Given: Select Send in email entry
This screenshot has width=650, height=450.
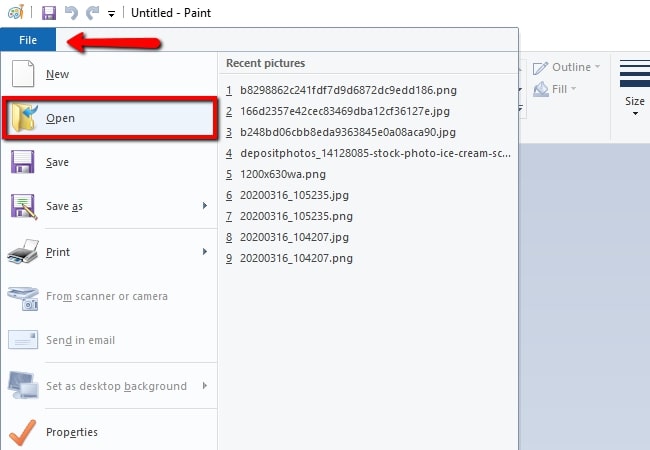Looking at the screenshot, I should pos(109,340).
